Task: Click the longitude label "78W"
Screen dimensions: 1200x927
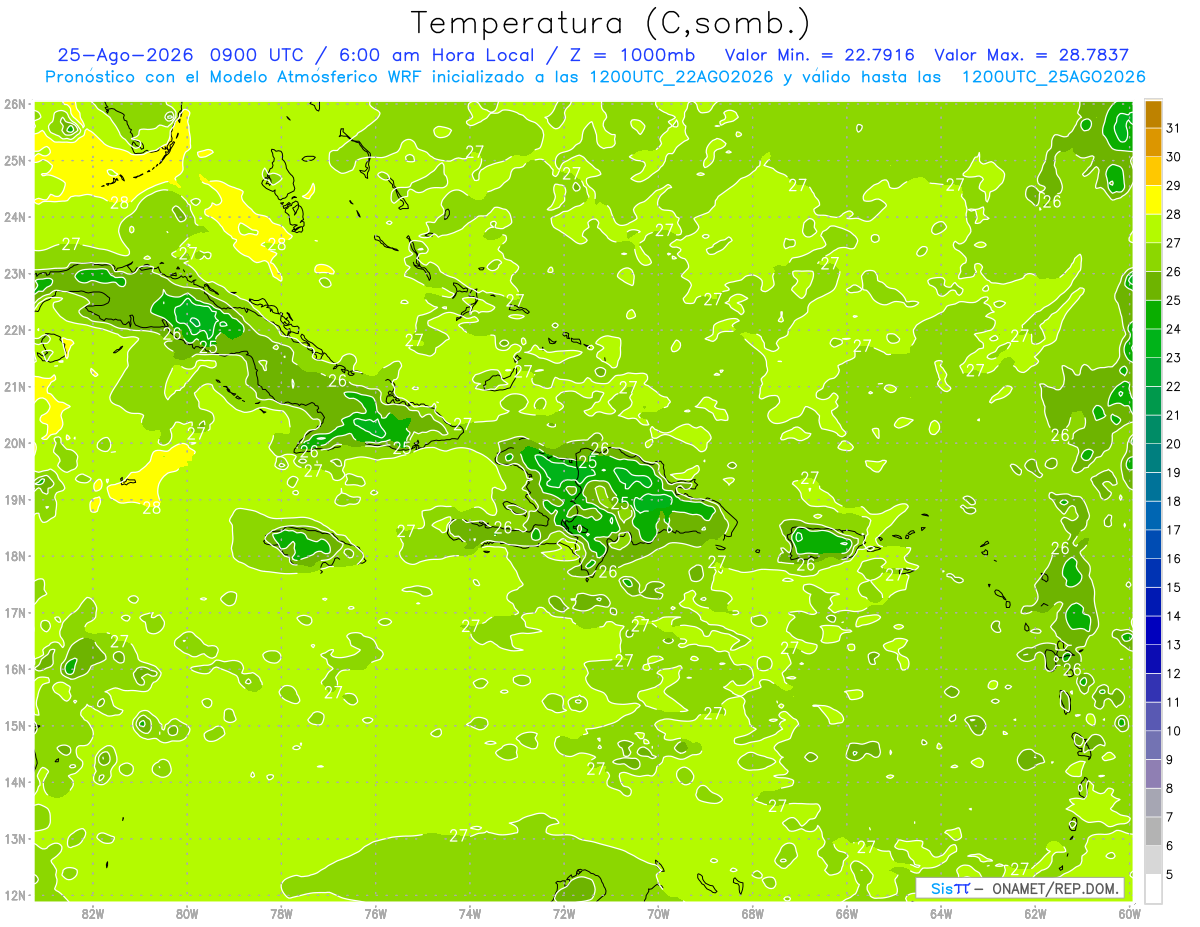Action: point(281,913)
